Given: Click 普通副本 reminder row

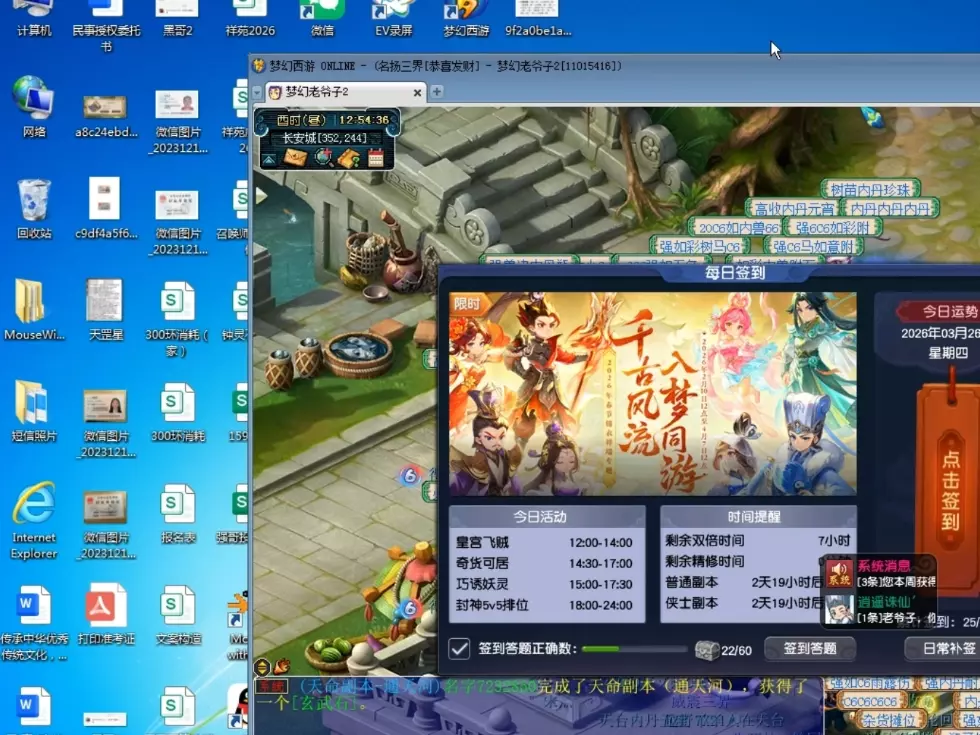Looking at the screenshot, I should pyautogui.click(x=744, y=582).
